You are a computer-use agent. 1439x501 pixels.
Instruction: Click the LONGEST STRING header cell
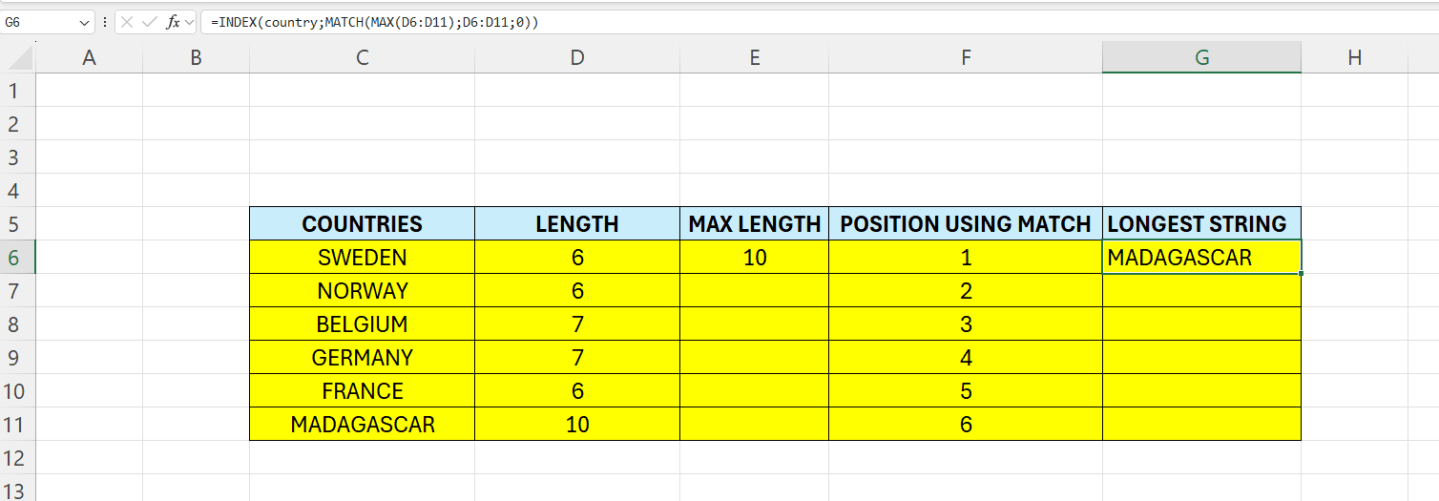(1201, 224)
